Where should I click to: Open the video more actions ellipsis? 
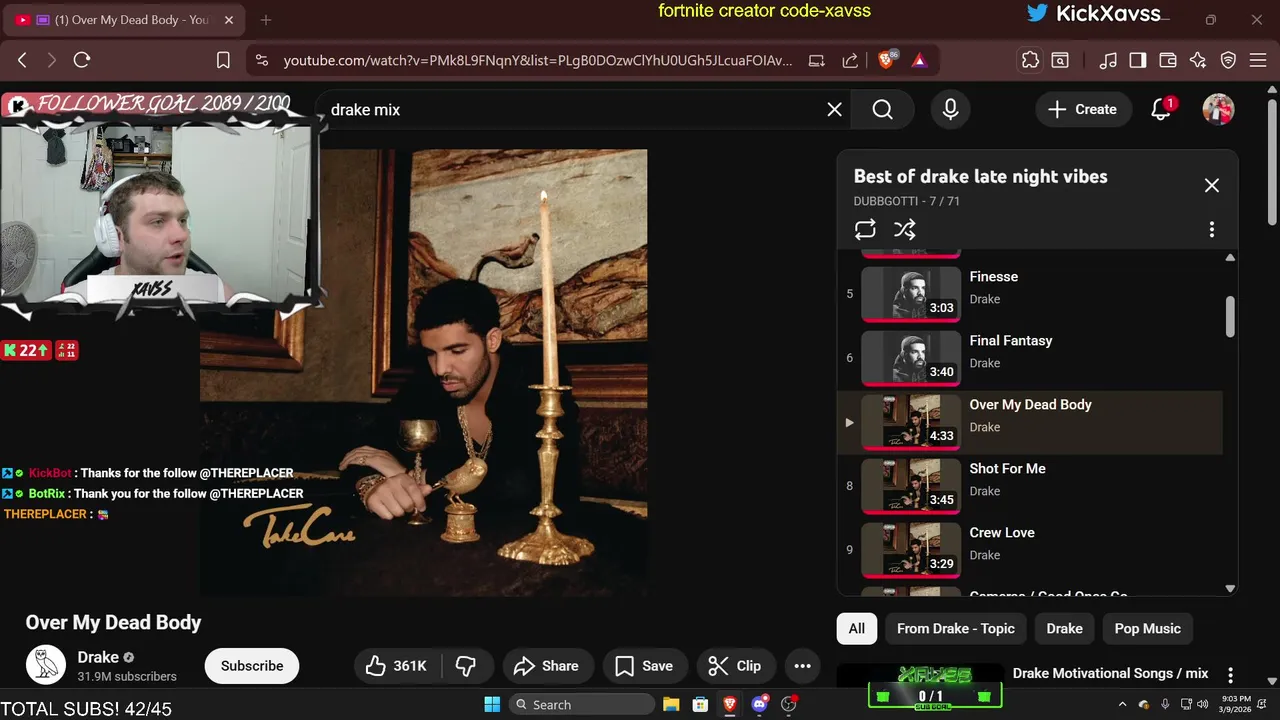[802, 666]
